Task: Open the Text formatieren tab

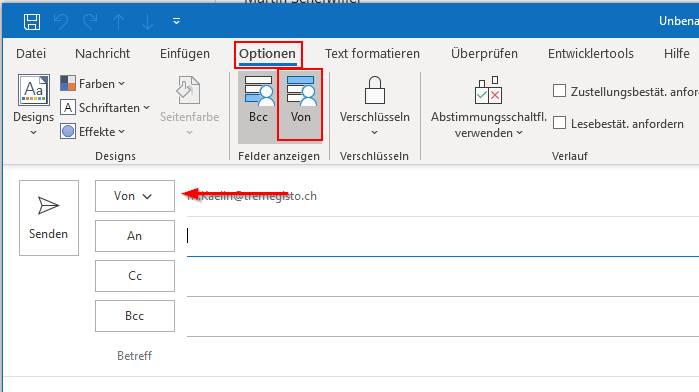Action: click(x=372, y=54)
